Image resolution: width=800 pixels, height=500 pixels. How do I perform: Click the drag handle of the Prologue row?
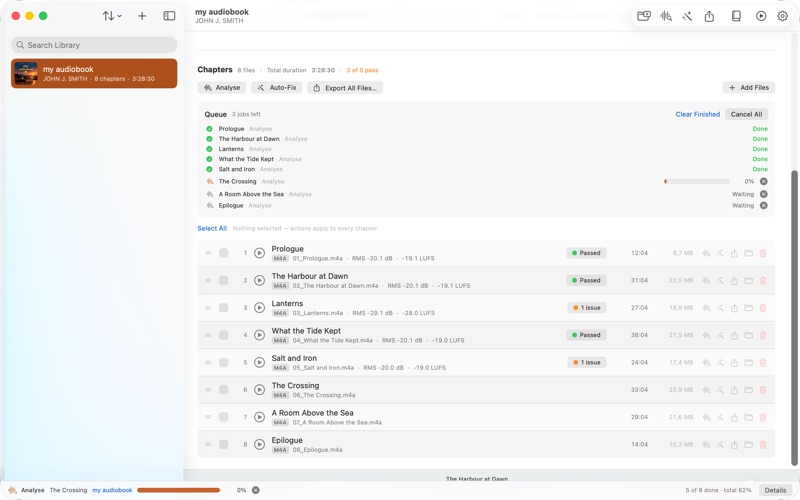208,253
